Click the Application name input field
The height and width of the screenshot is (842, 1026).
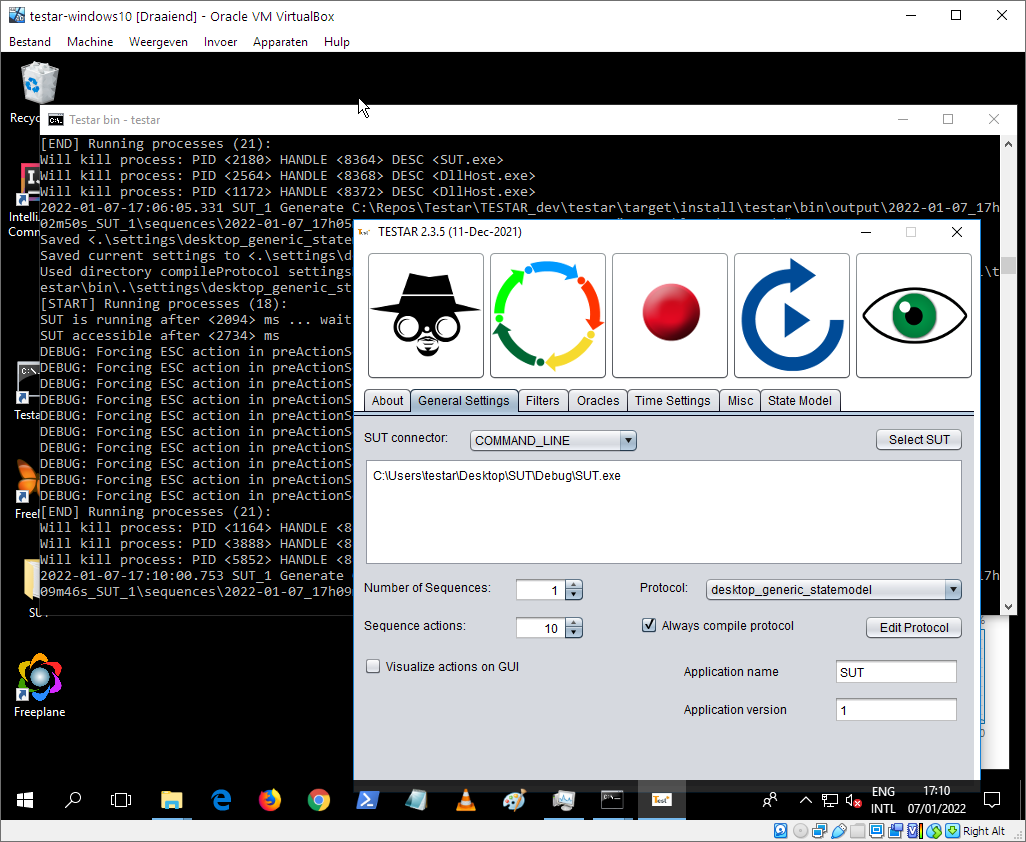(x=896, y=672)
